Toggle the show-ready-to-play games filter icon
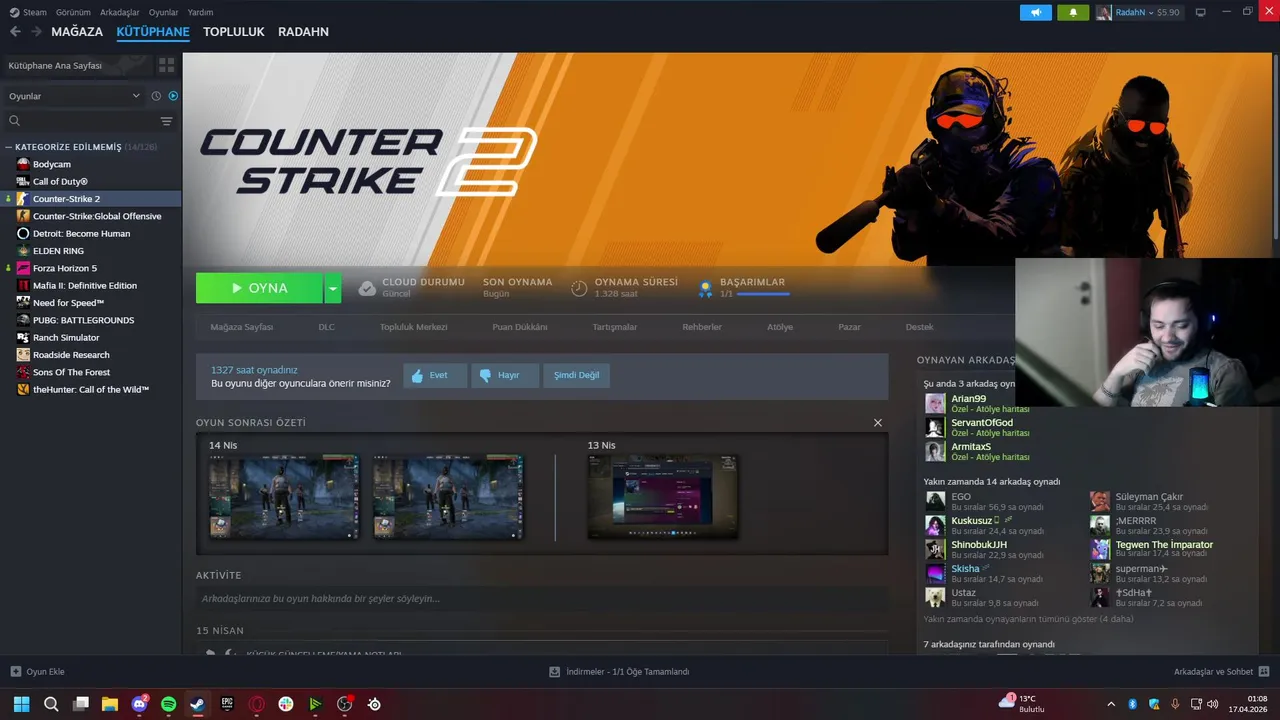Image resolution: width=1280 pixels, height=720 pixels. pos(173,96)
